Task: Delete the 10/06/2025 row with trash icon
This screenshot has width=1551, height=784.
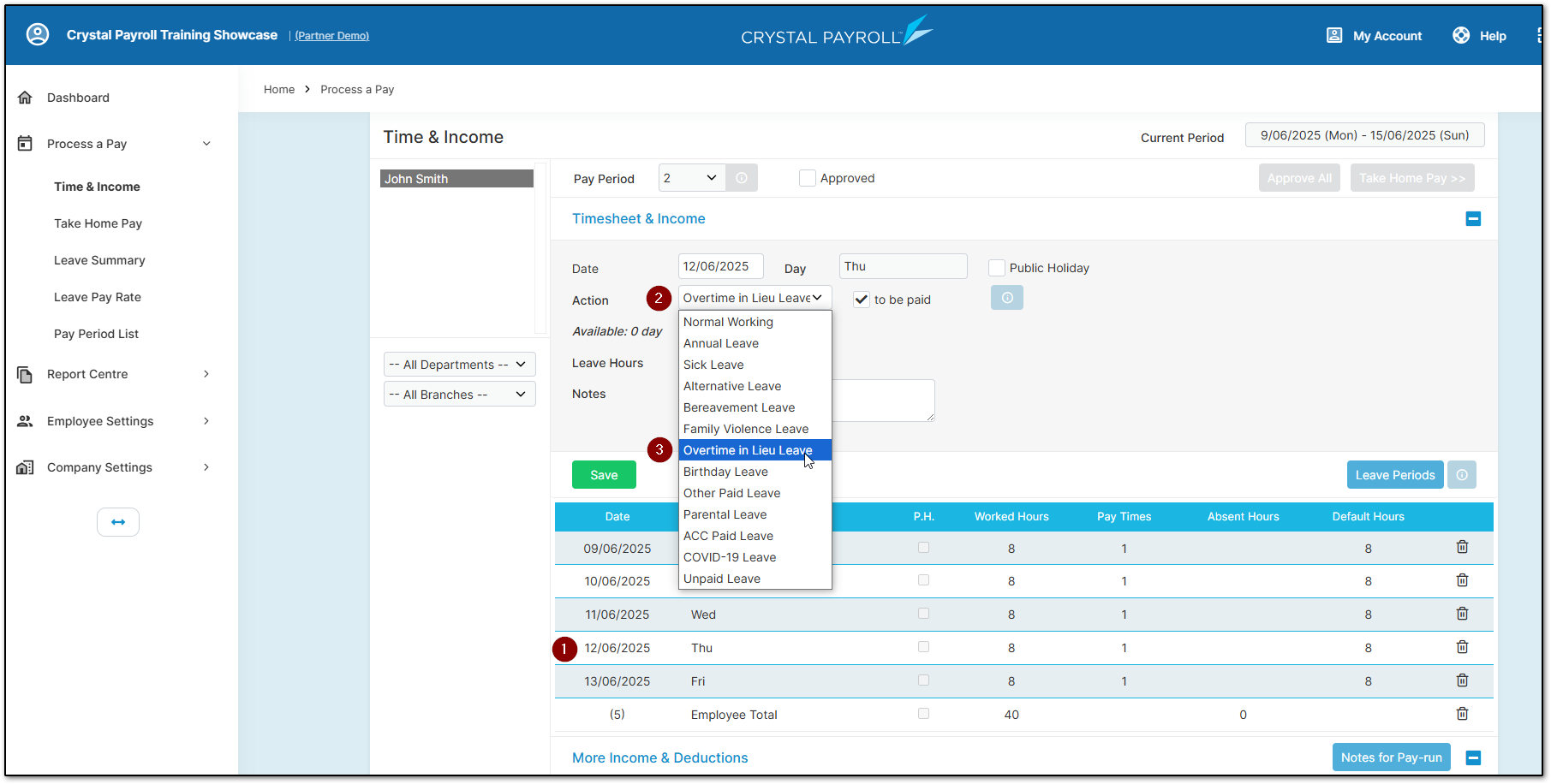Action: (1462, 580)
